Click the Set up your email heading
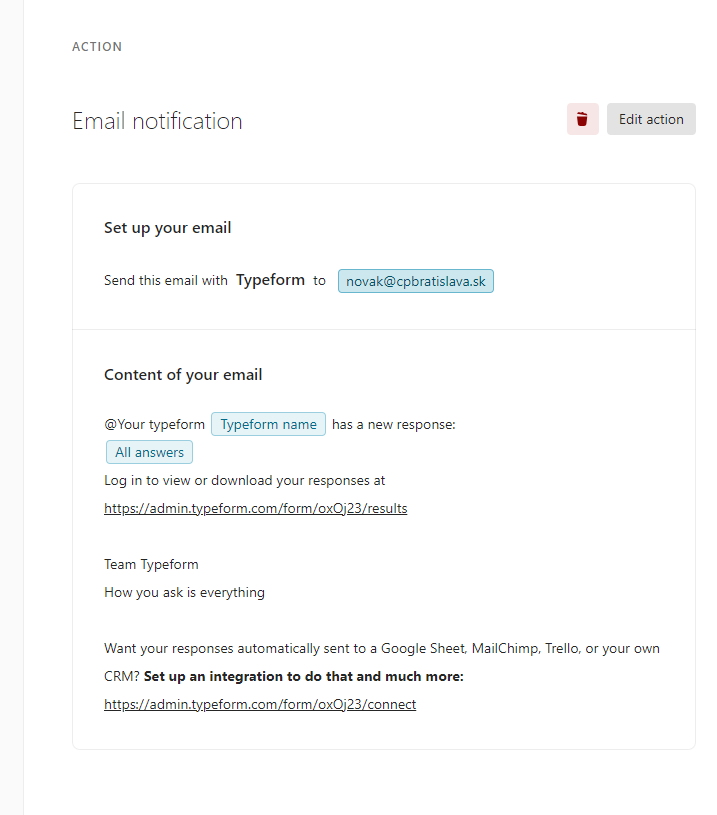This screenshot has width=717, height=815. (167, 228)
